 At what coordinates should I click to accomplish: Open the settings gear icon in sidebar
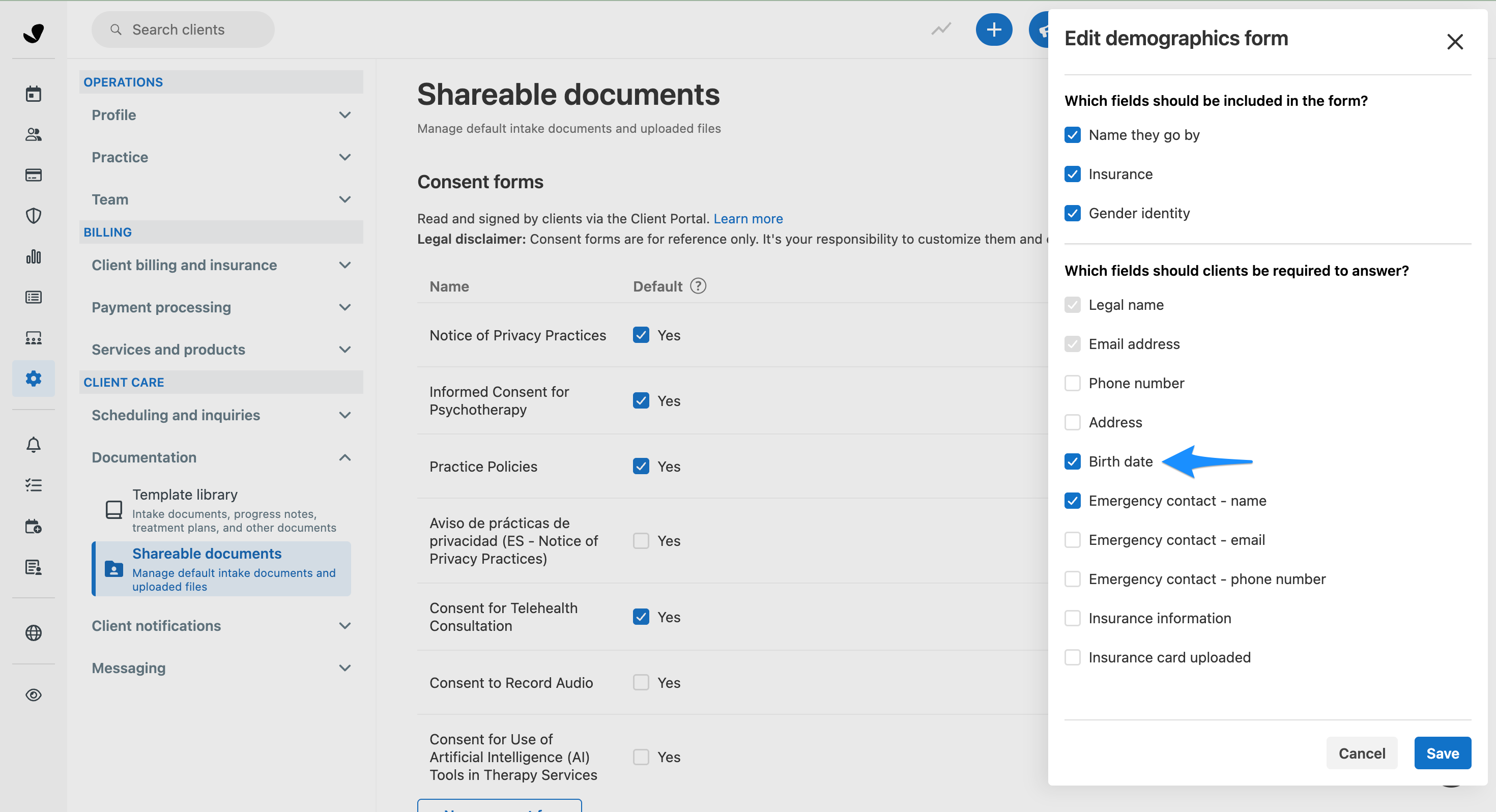pos(34,378)
